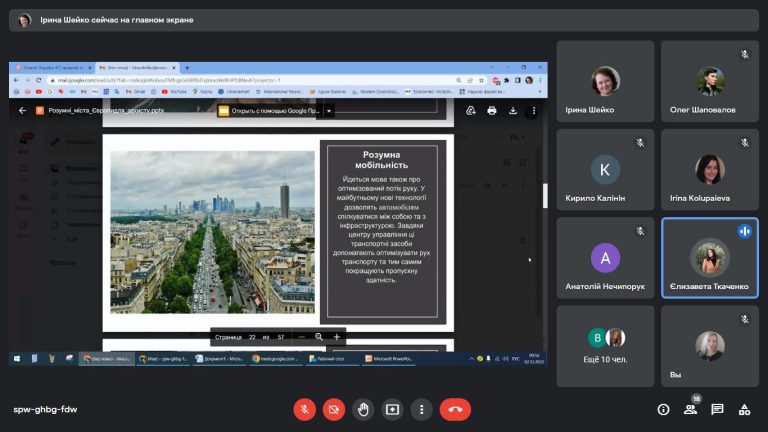The height and width of the screenshot is (432, 768).
Task: Click the 'Ірина Шейко сейчас на главном экране' banner
Action: pos(384,20)
